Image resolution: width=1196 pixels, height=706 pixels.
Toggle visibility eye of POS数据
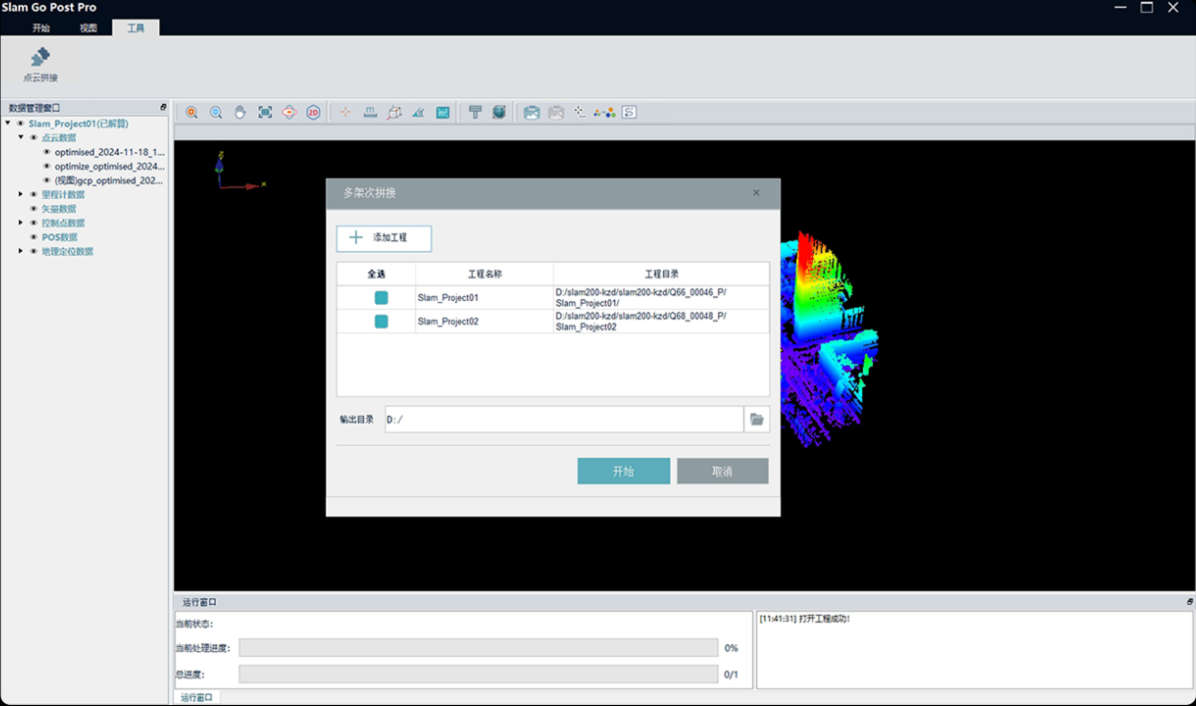(33, 238)
